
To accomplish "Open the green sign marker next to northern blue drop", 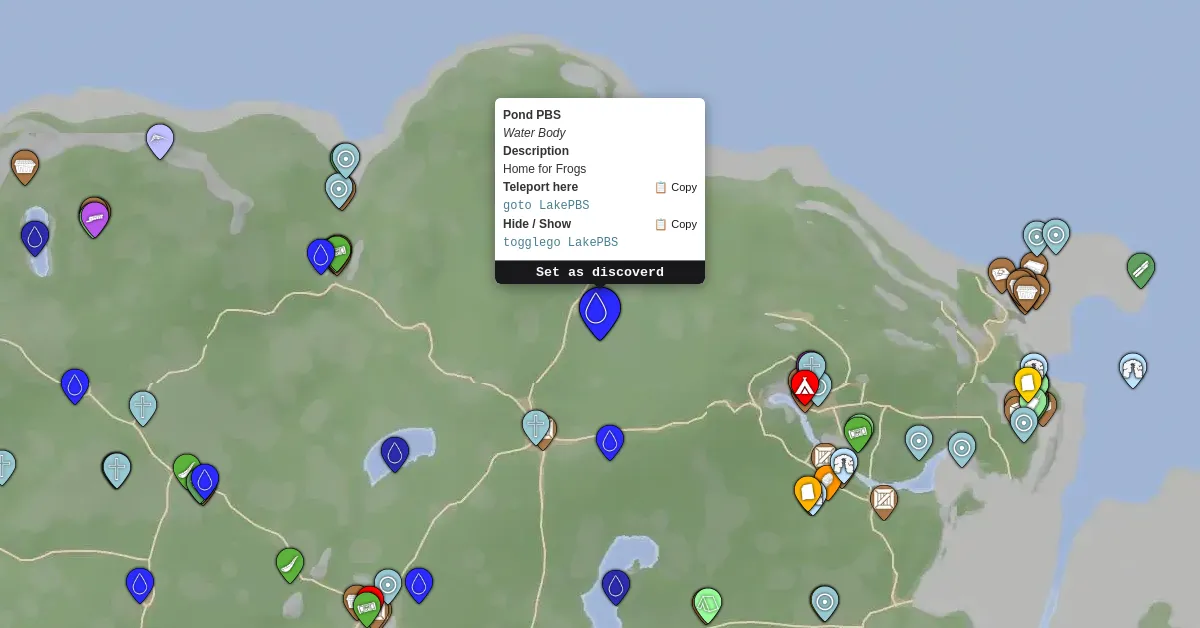I will [340, 251].
